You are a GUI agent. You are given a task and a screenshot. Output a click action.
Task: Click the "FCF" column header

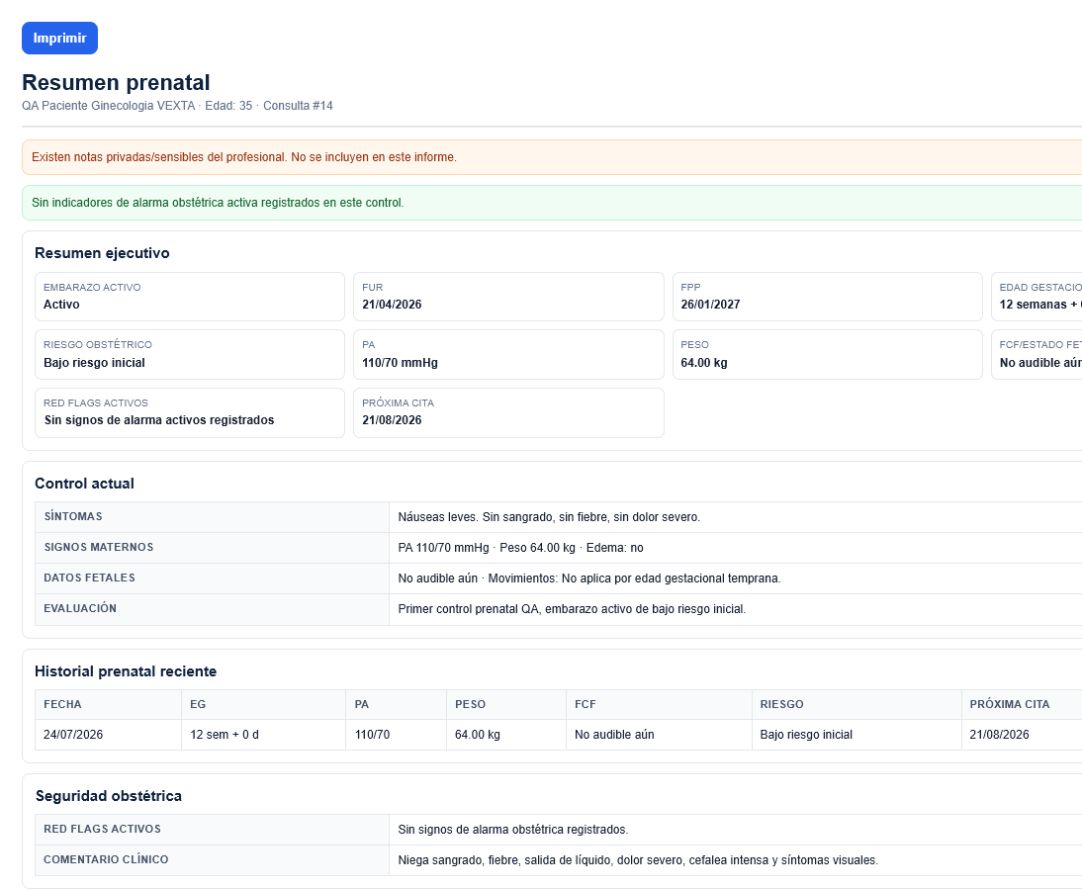585,704
